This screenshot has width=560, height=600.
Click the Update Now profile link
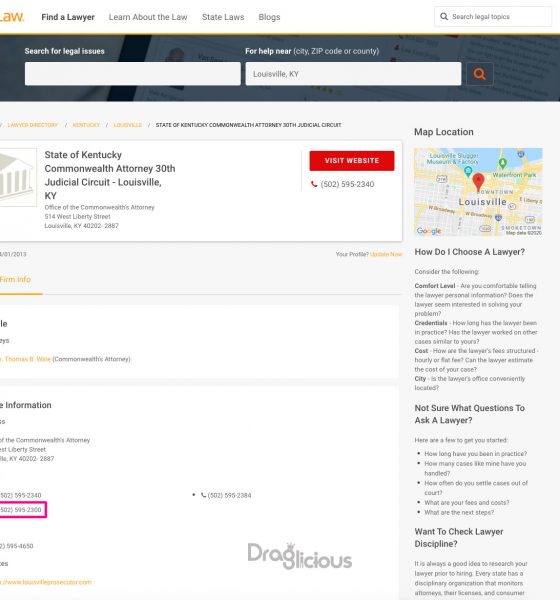[386, 254]
